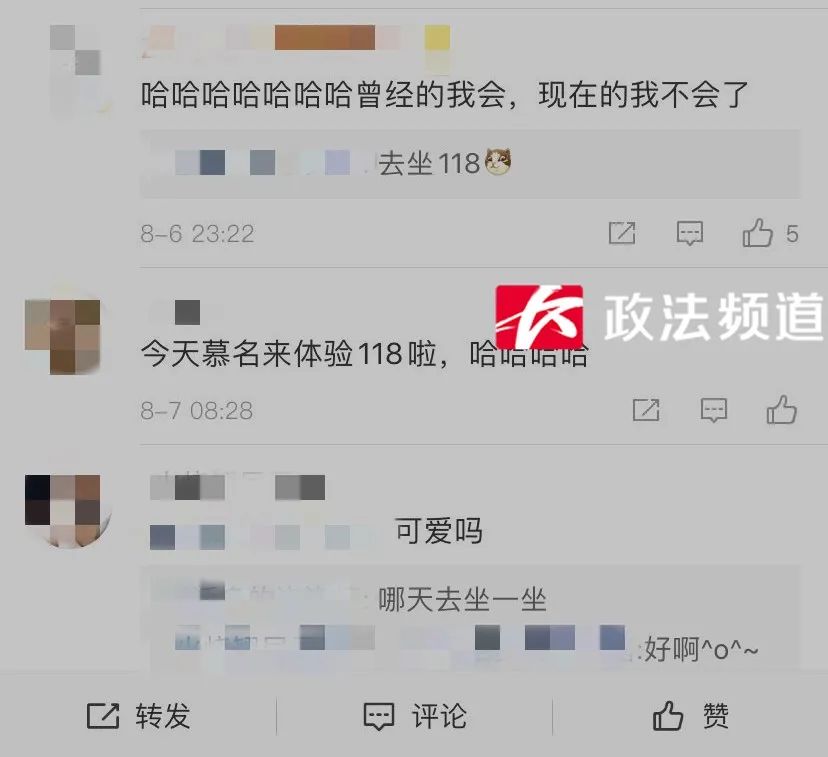Tap the mentioned user before 可爱吗
Screen dimensions: 828x757
pyautogui.click(x=262, y=535)
